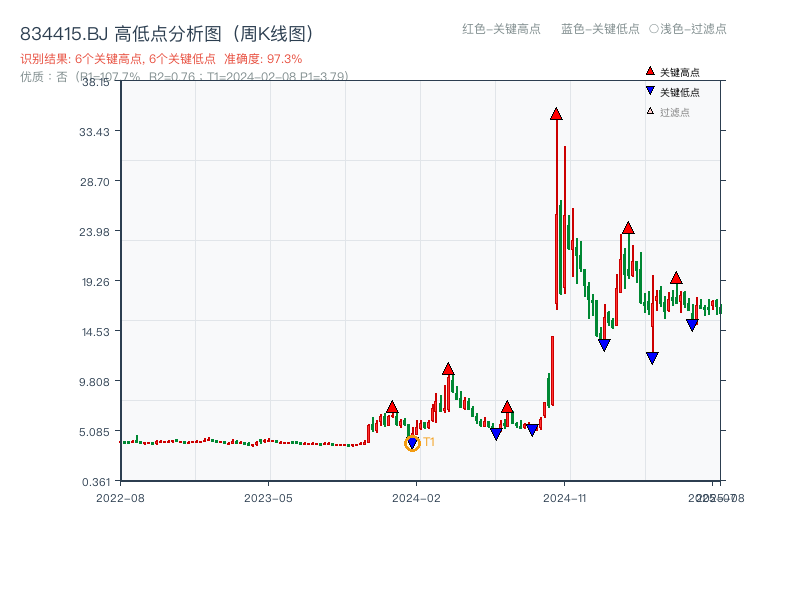Screen dimensions: 800x600
Task: Click the 关键高点 red triangle legend icon
Action: click(650, 70)
